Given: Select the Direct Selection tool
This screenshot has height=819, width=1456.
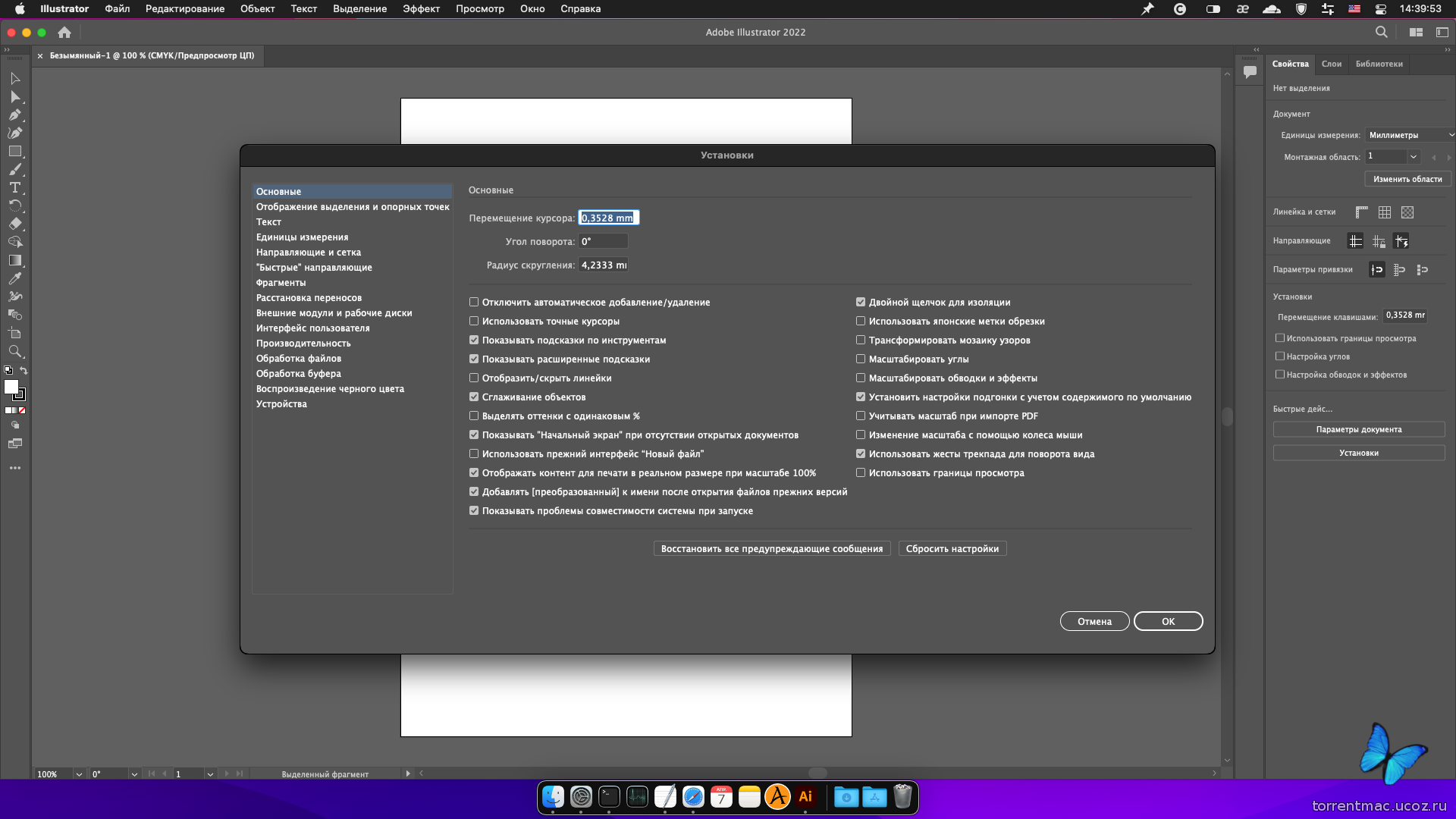Looking at the screenshot, I should pyautogui.click(x=15, y=97).
